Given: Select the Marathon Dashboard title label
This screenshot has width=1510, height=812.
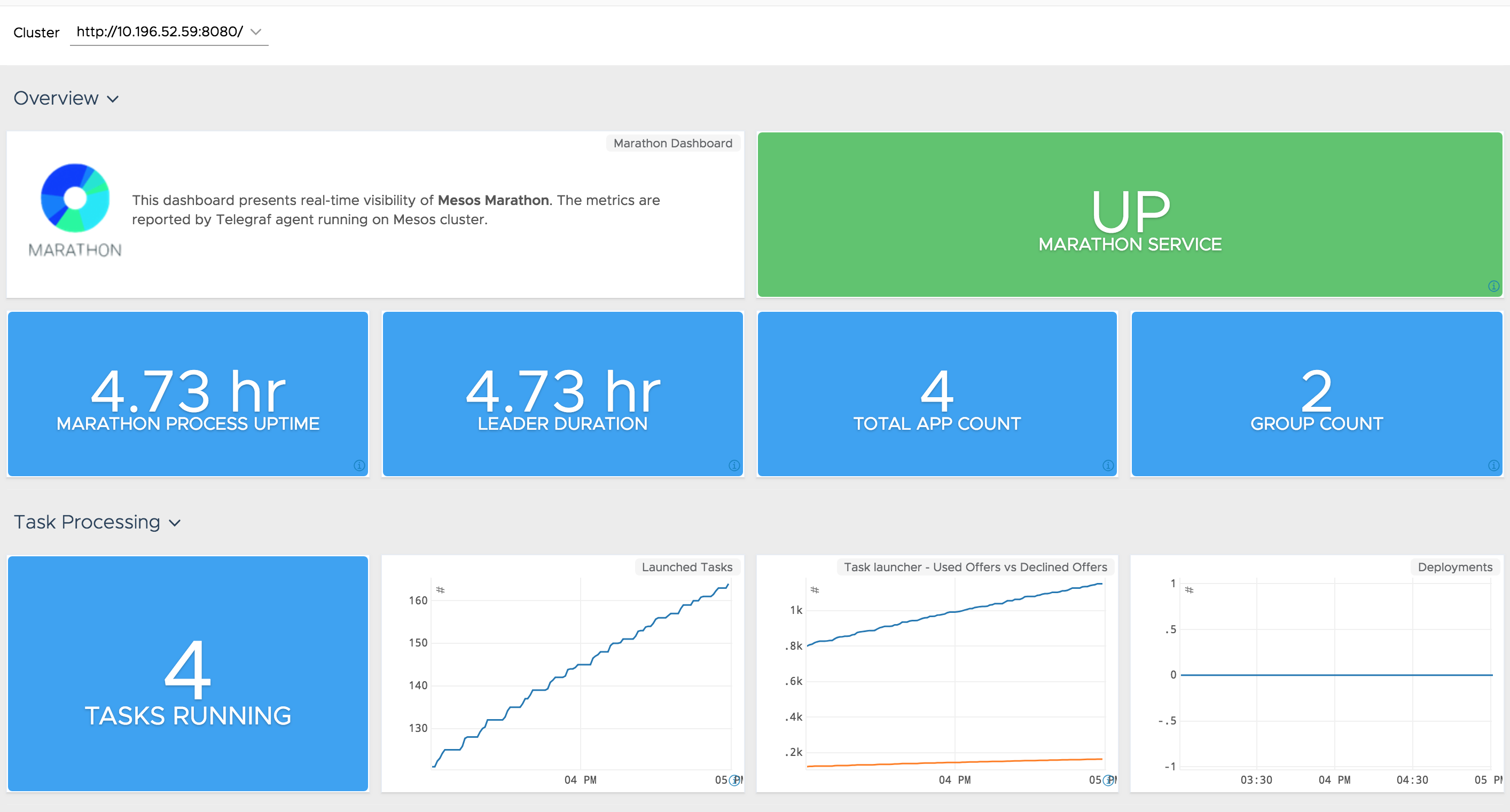Looking at the screenshot, I should (x=673, y=144).
